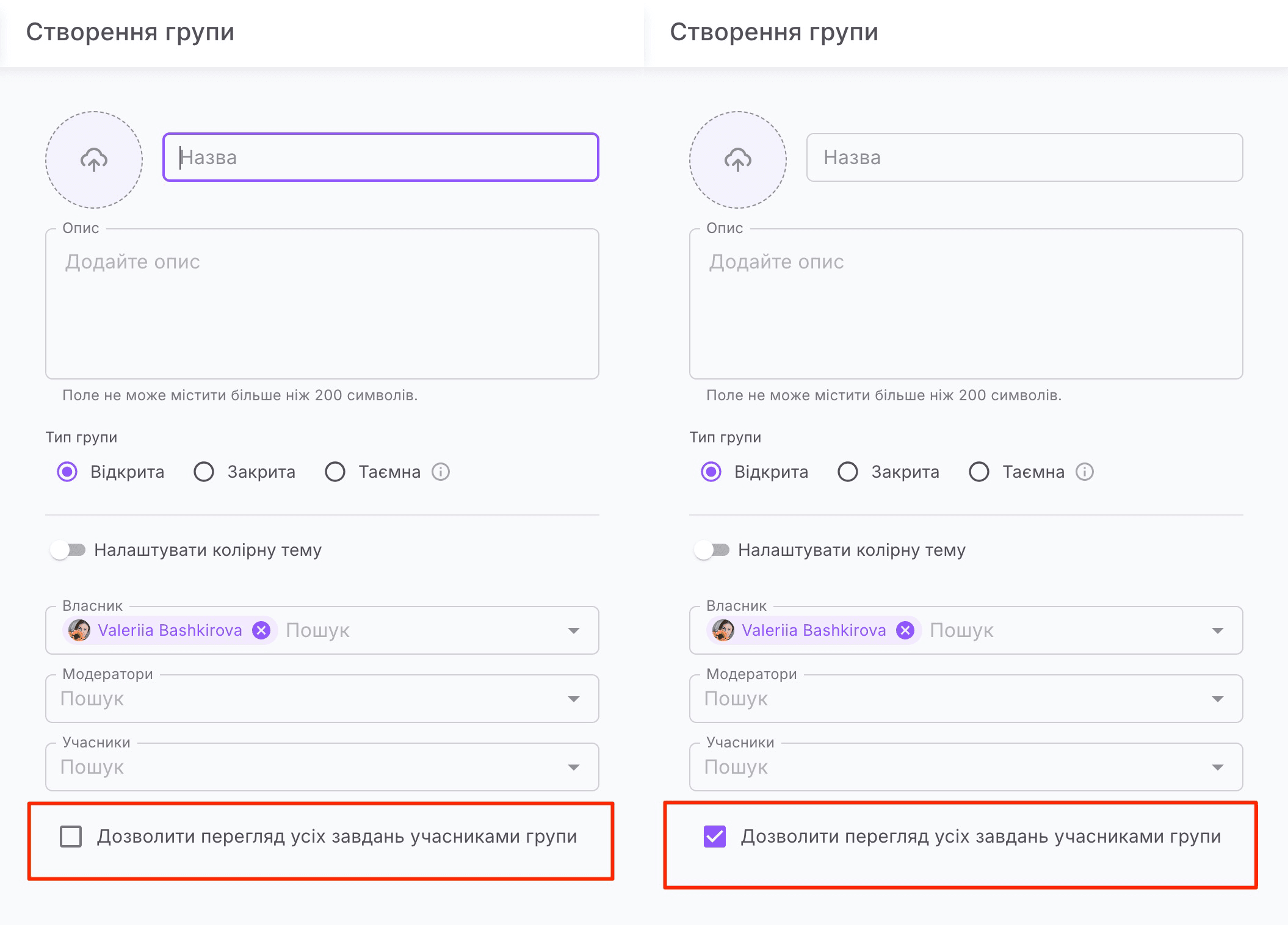Click Налаштувати колірну тему label, right panel
The image size is (1288, 925).
click(x=852, y=550)
